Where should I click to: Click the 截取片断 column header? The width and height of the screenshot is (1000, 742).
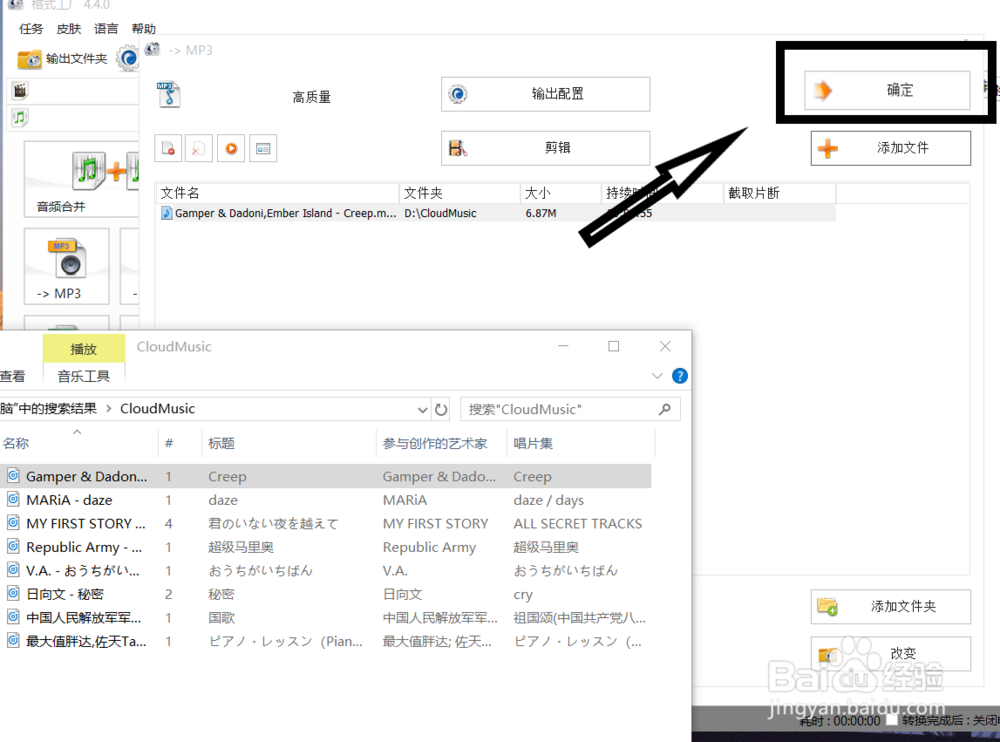tap(779, 193)
